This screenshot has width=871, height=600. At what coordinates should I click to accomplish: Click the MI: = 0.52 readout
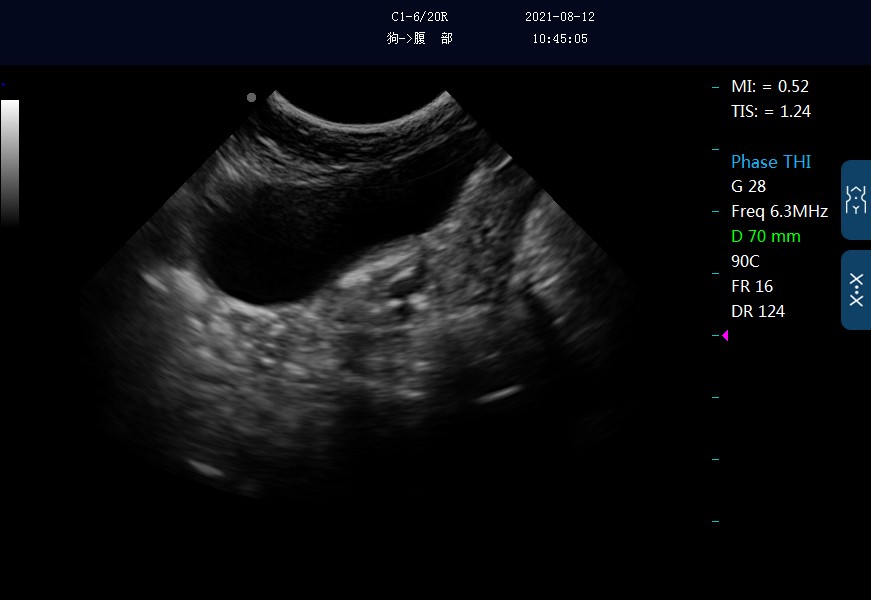pos(770,86)
